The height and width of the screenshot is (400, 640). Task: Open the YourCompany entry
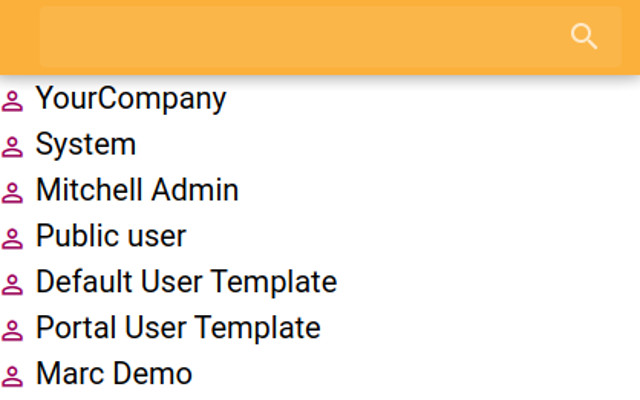(131, 99)
